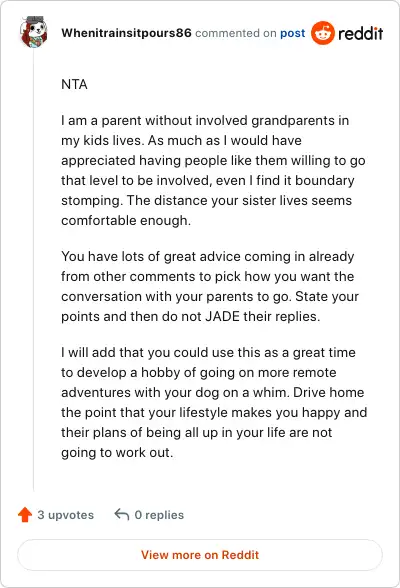
Task: Click the Reddit Snoo logo icon
Action: click(x=322, y=33)
